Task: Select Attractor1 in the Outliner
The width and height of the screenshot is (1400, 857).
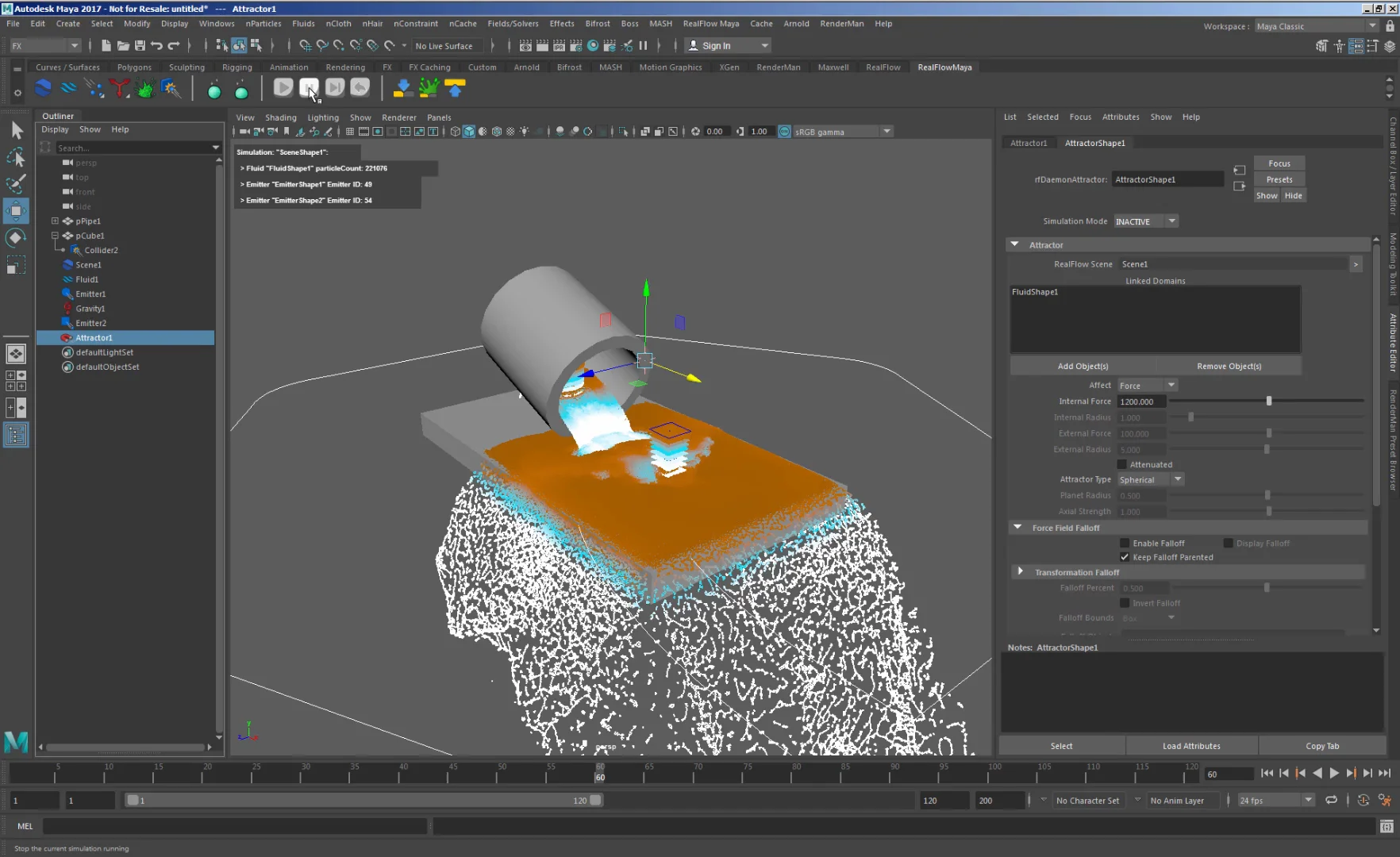Action: click(x=93, y=337)
